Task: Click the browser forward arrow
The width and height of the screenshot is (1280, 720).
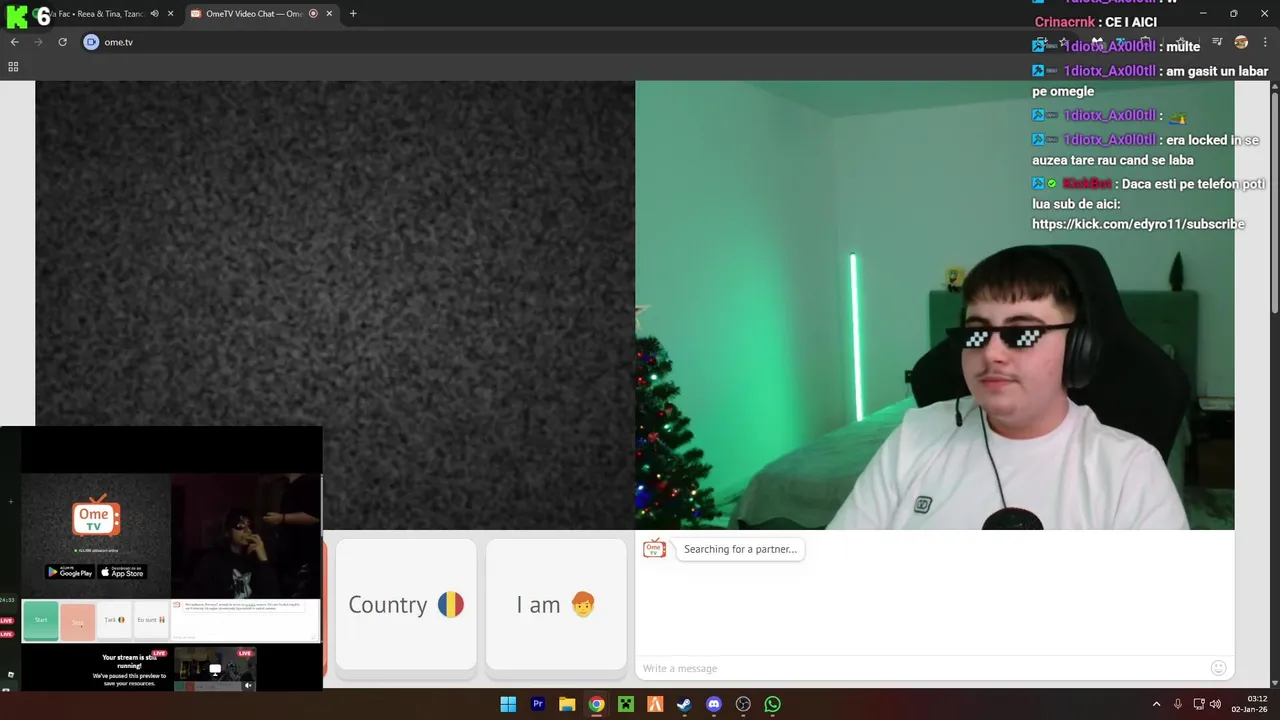Action: point(38,42)
